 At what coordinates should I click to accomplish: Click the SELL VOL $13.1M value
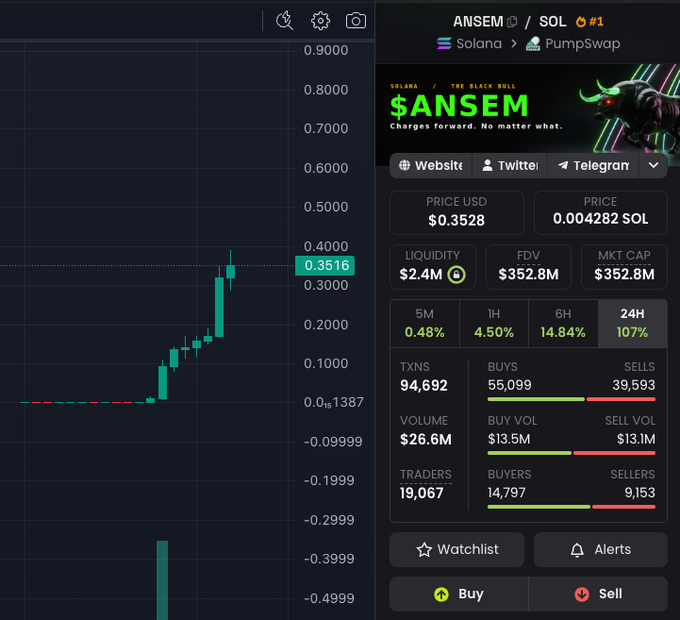pyautogui.click(x=636, y=439)
